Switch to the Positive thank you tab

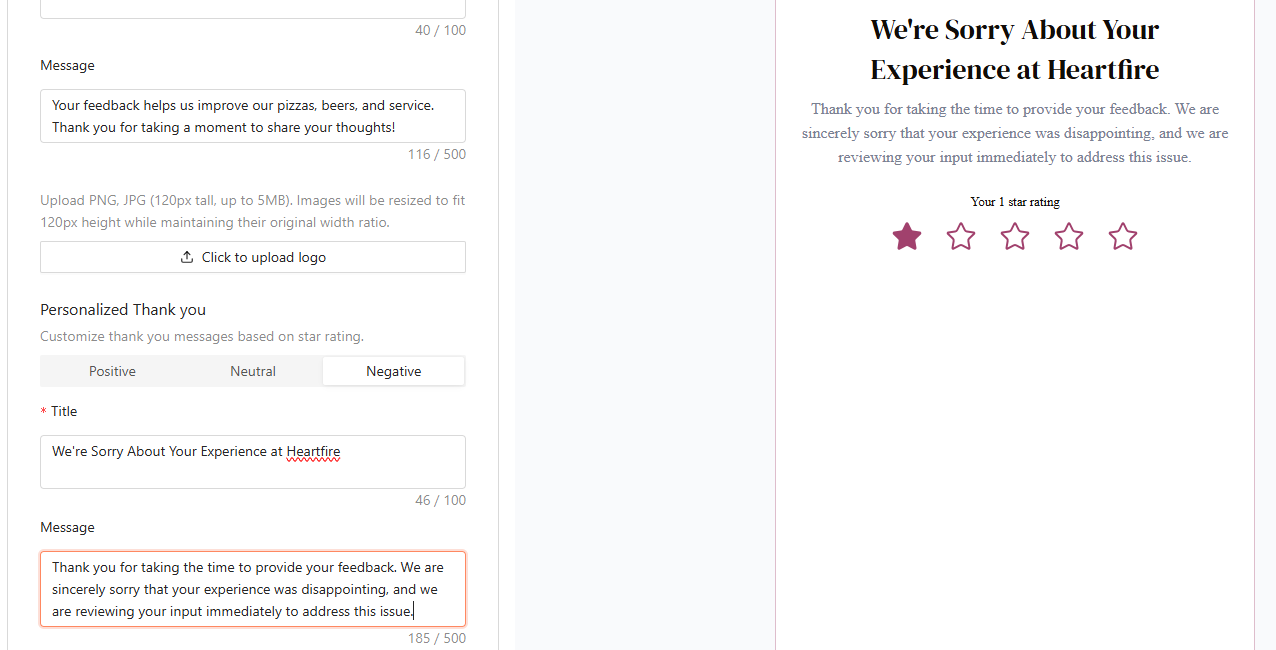click(112, 371)
